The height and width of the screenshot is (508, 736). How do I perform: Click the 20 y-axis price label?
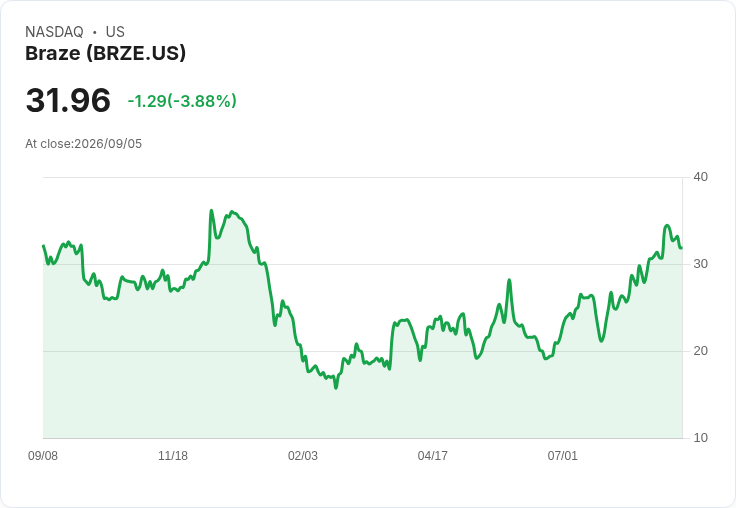700,351
